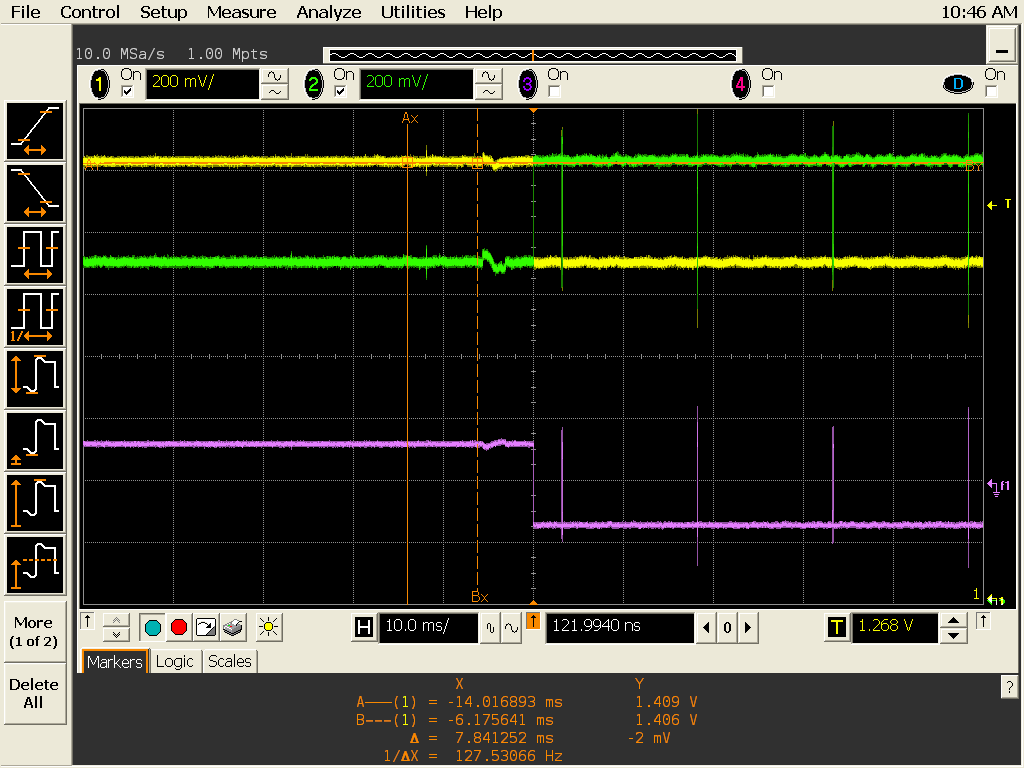Switch to the Scales tab
The image size is (1024, 768).
[229, 662]
